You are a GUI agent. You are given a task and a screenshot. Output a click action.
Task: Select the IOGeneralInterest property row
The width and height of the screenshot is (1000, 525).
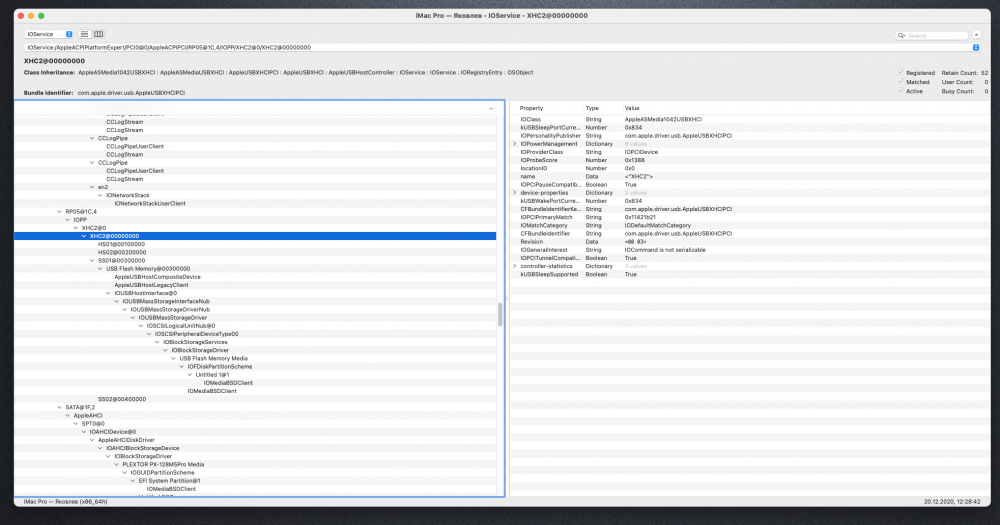tap(750, 250)
